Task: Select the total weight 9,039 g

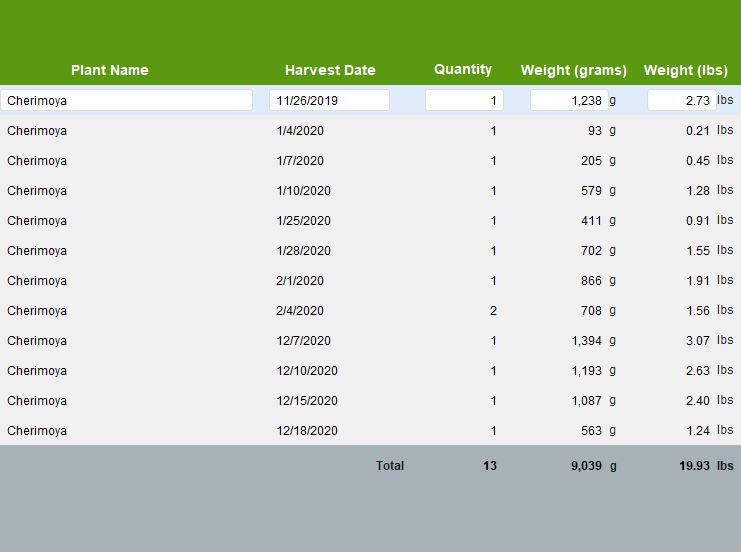Action: (586, 466)
